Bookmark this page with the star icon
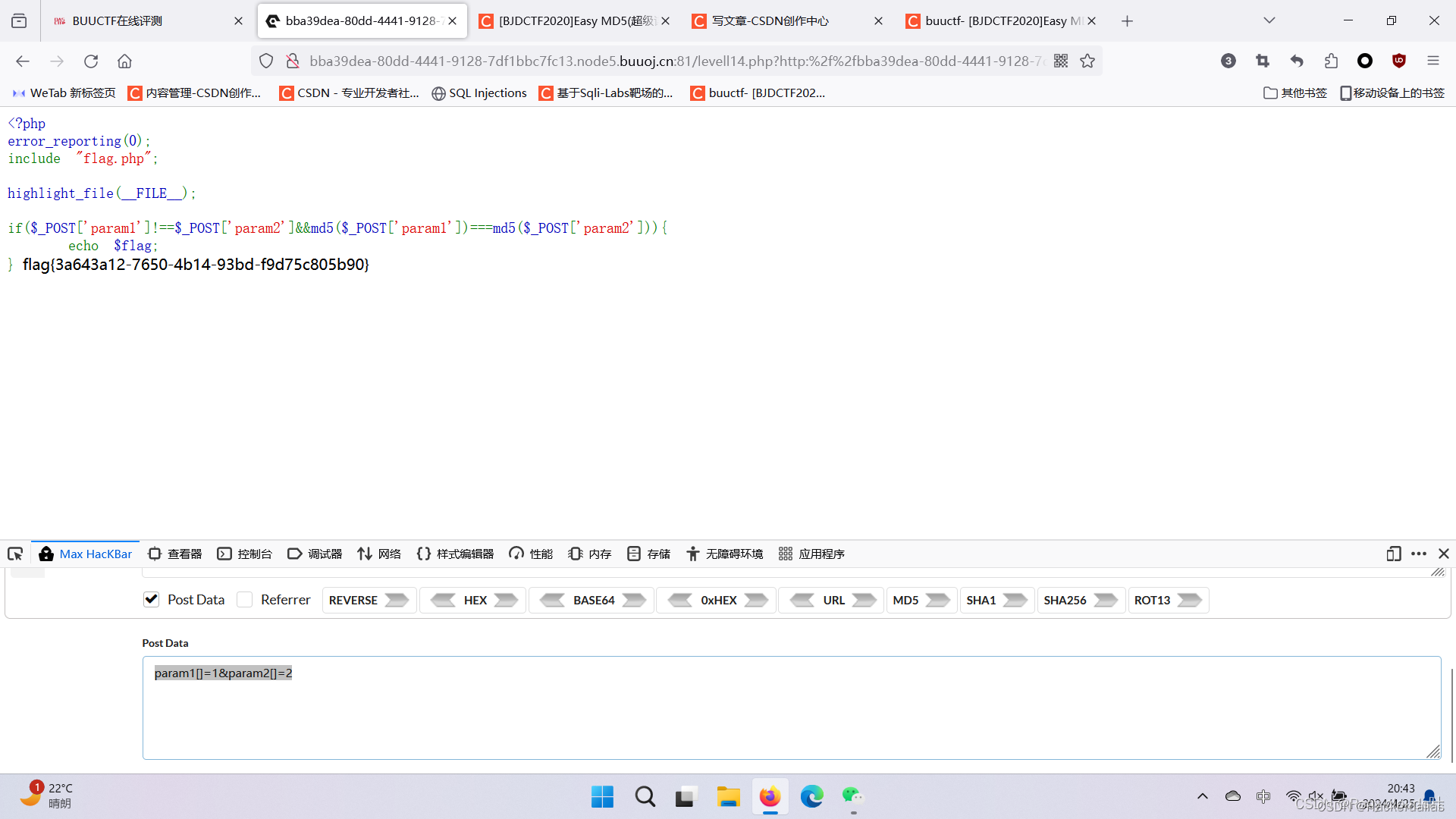 pyautogui.click(x=1087, y=61)
